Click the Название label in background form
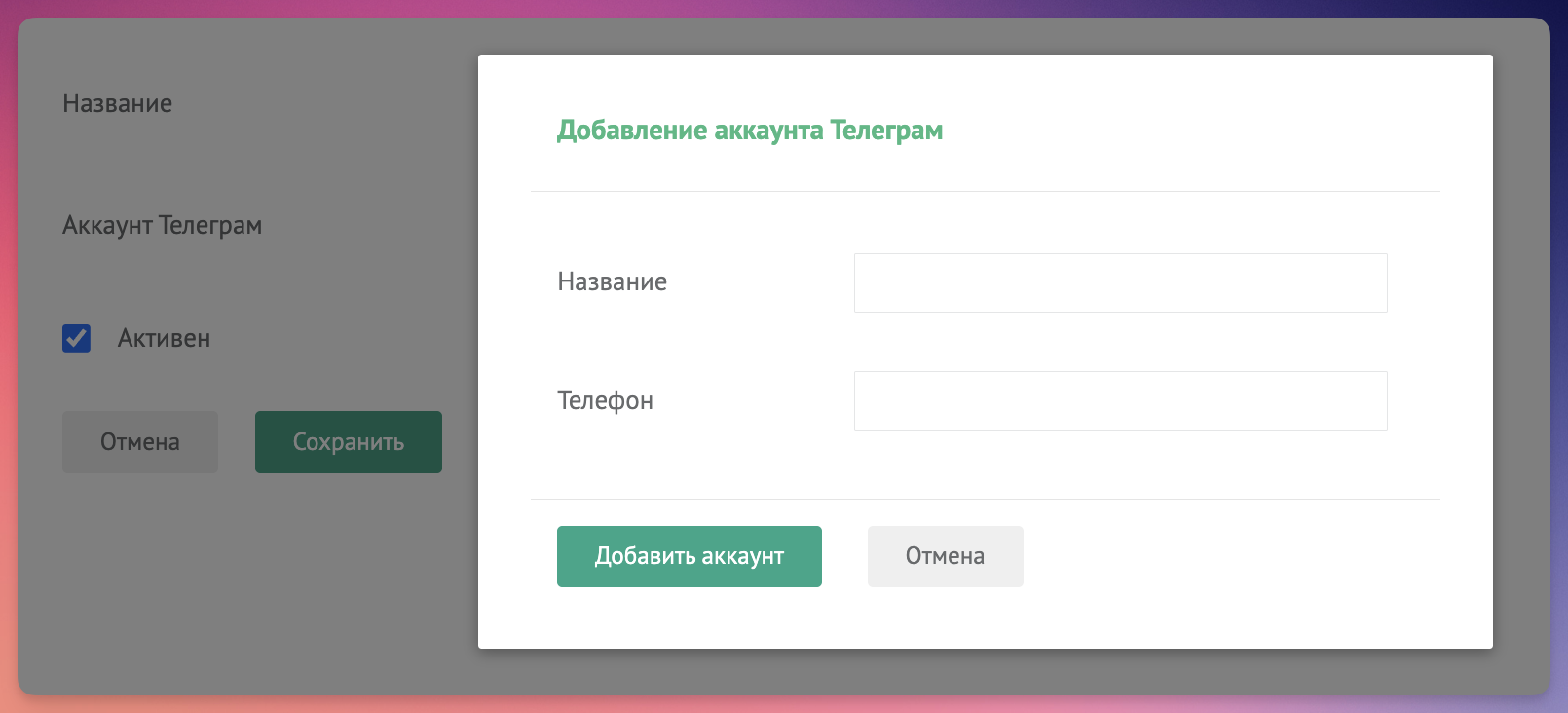Image resolution: width=1568 pixels, height=713 pixels. pyautogui.click(x=117, y=103)
